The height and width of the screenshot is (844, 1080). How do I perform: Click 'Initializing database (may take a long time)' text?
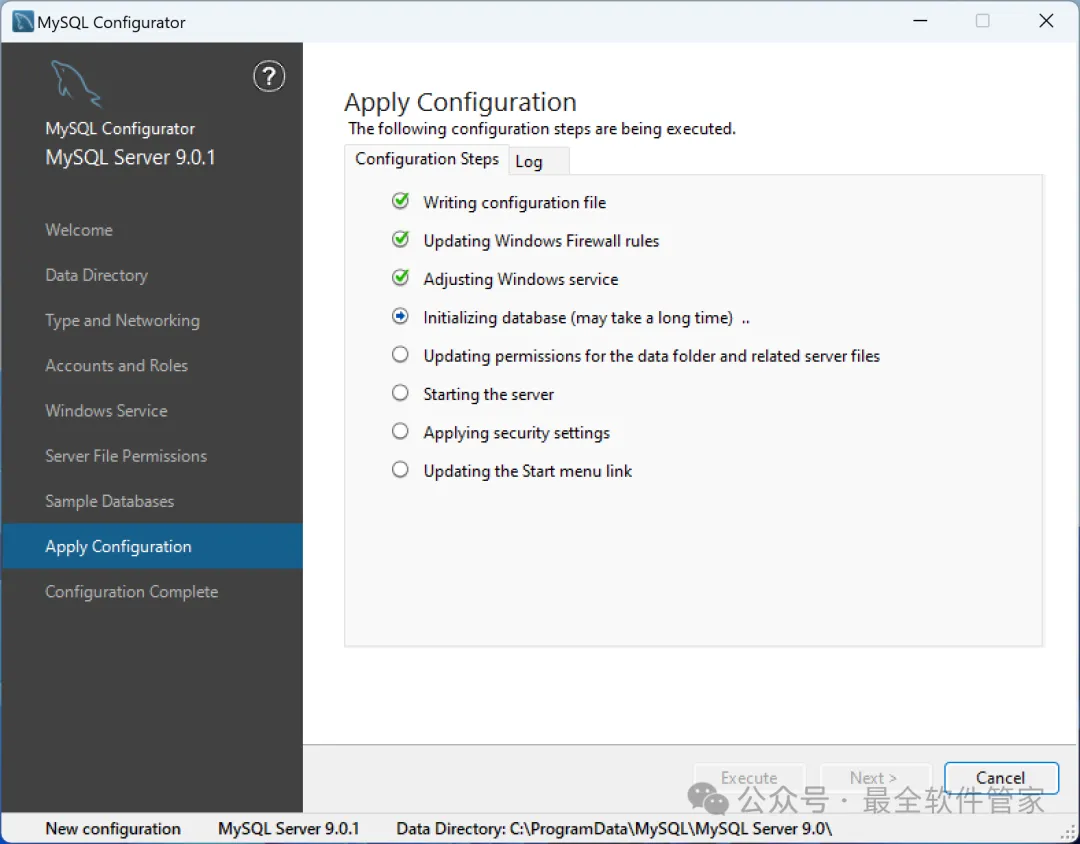(578, 318)
